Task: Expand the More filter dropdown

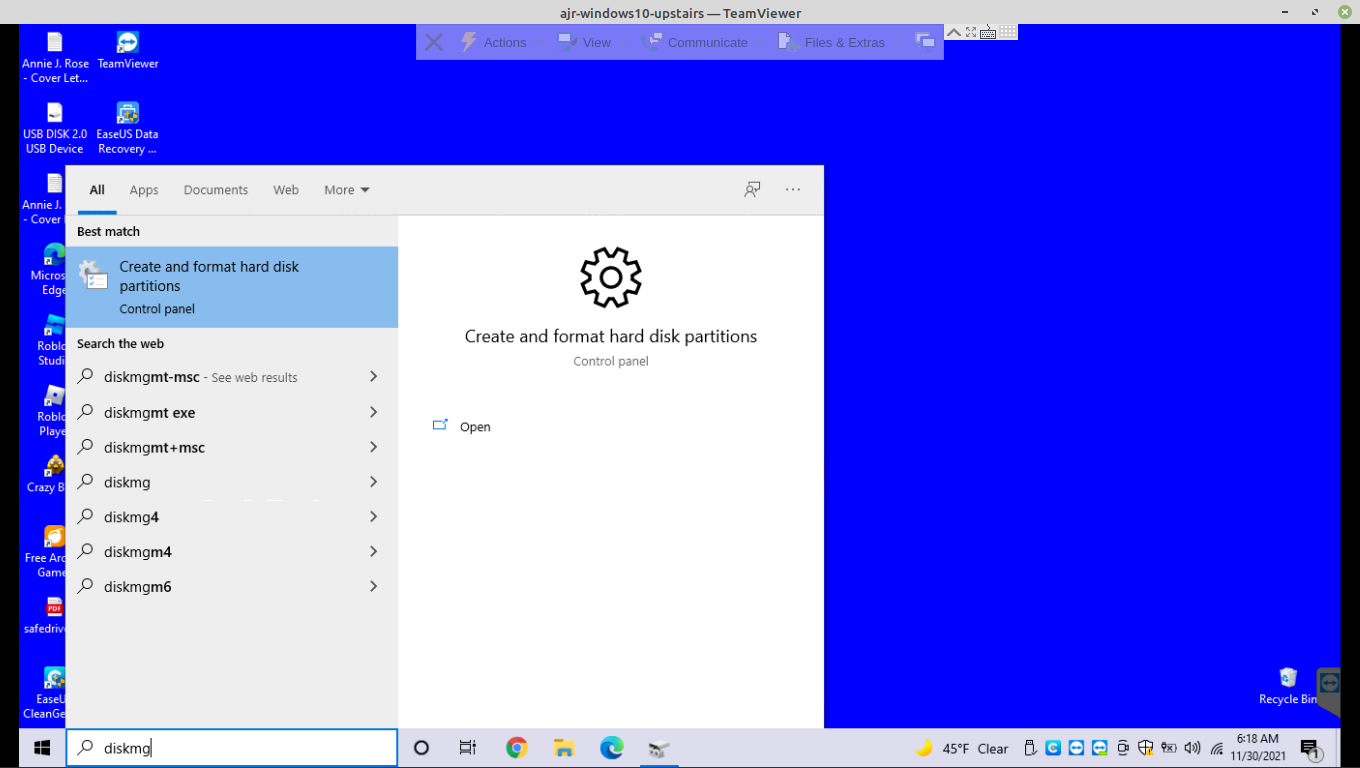Action: tap(346, 190)
